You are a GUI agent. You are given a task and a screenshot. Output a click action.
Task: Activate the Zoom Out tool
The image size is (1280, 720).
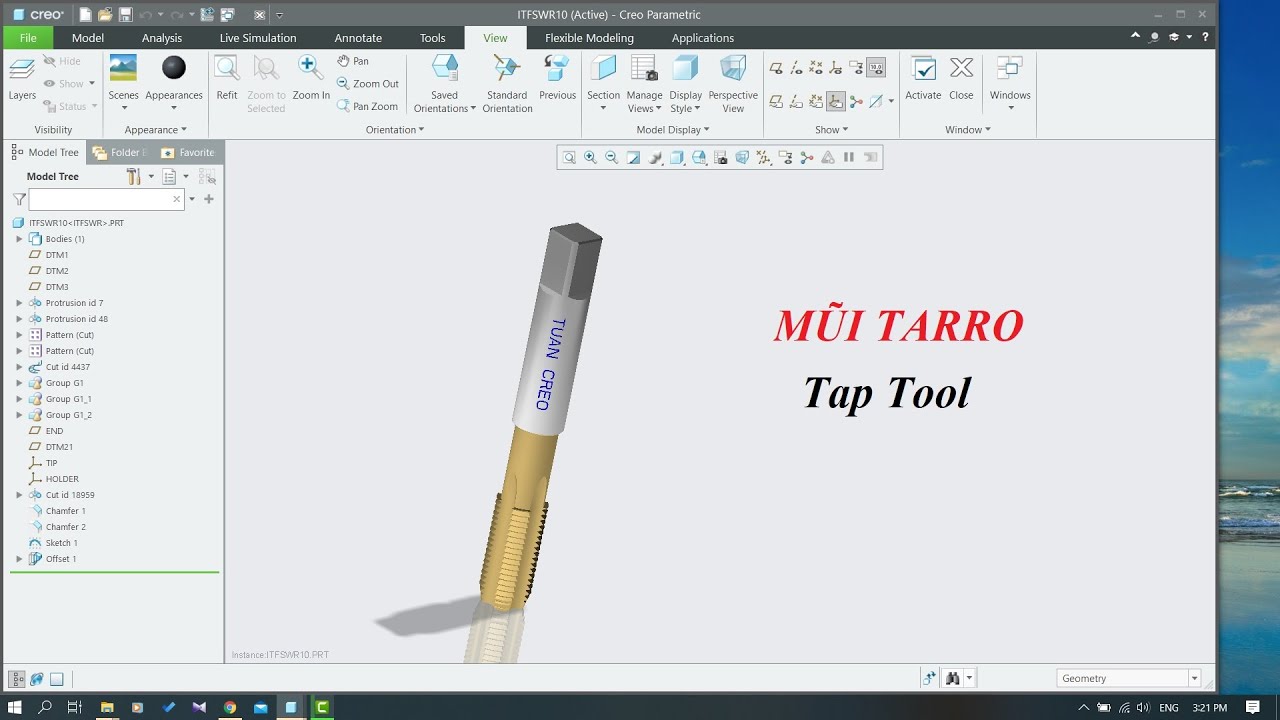(x=368, y=84)
